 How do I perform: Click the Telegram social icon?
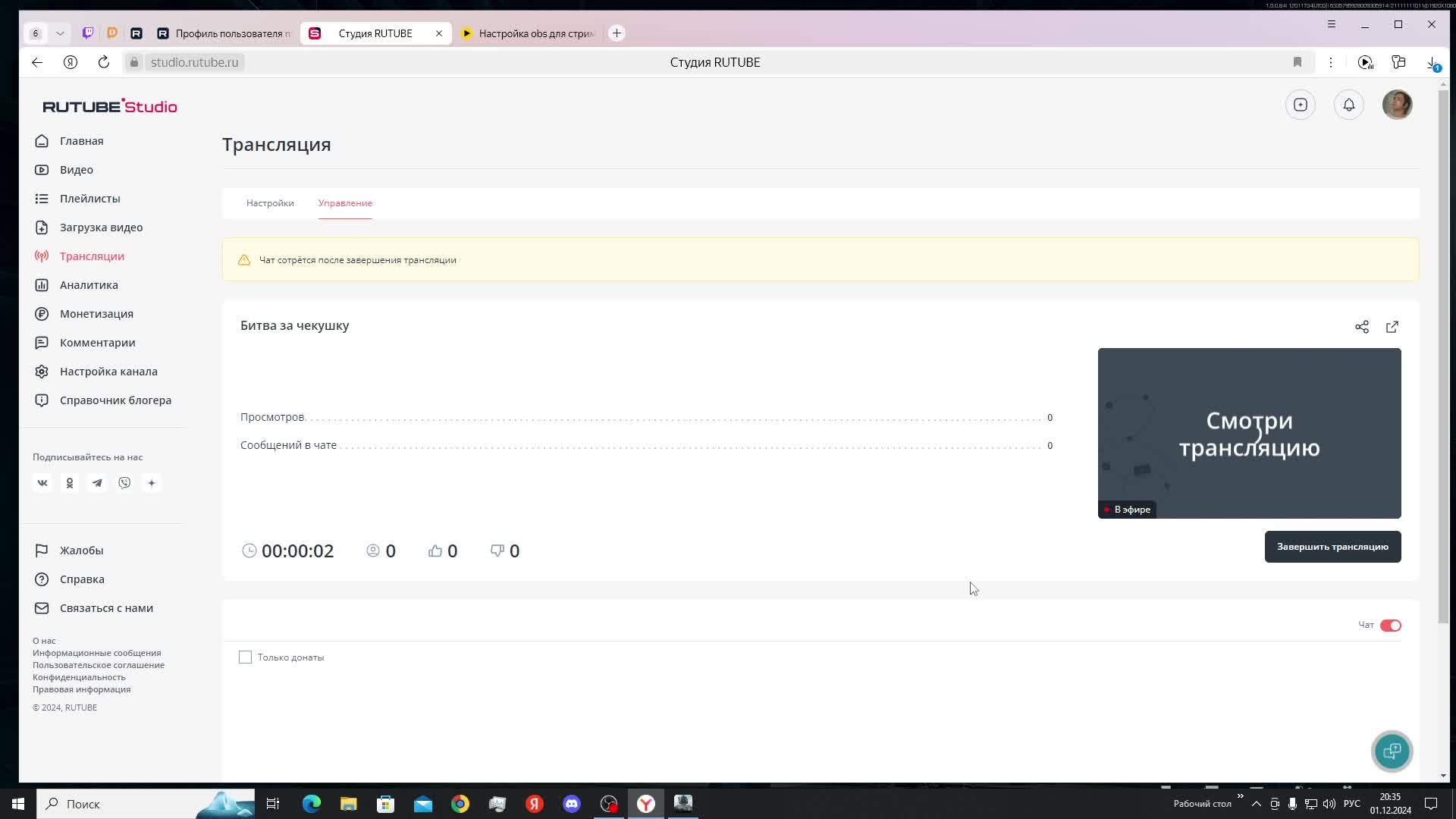coord(97,483)
